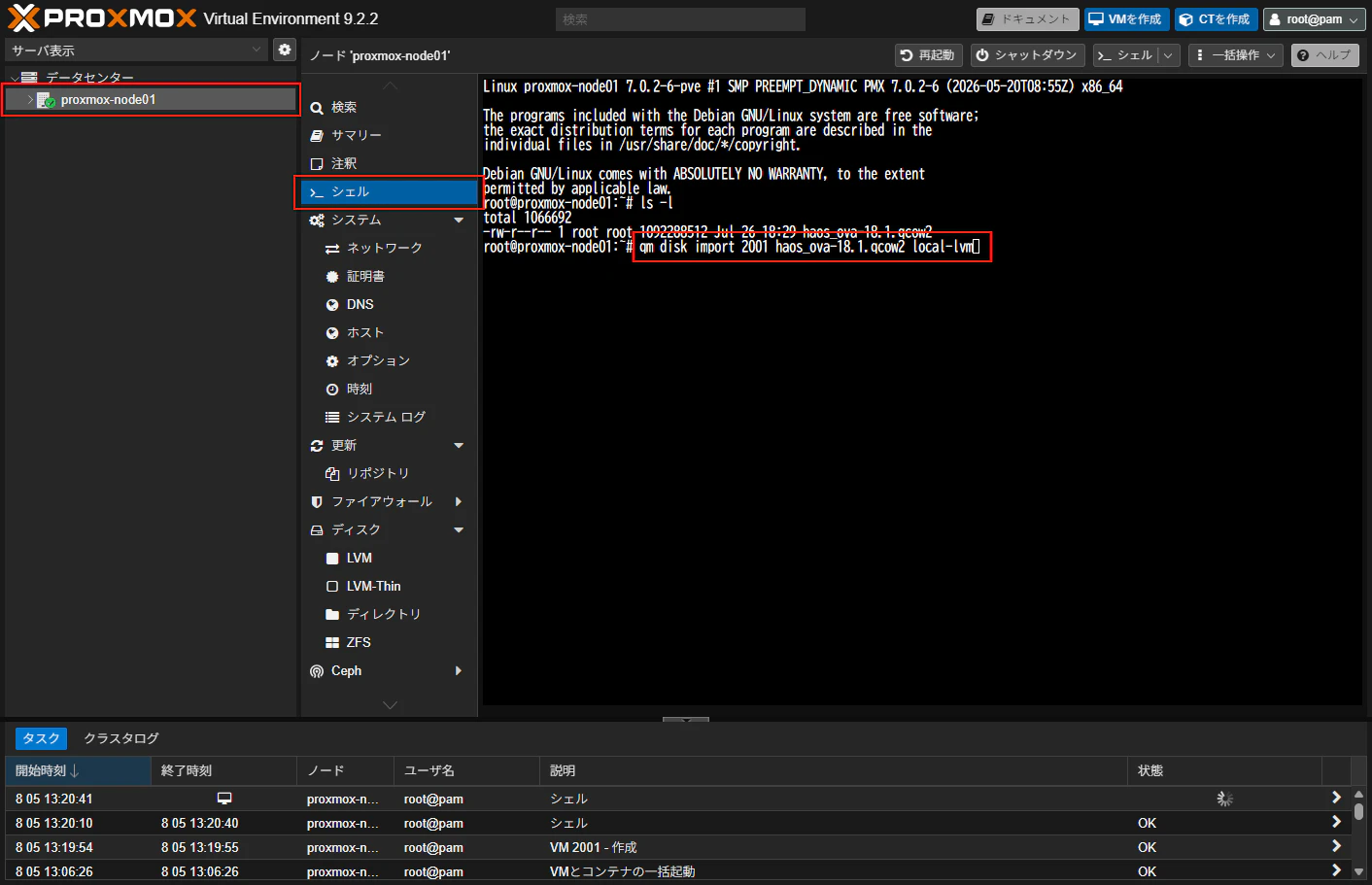Viewport: 1372px width, 885px height.
Task: Click VMを作成 create VM button
Action: (1126, 19)
